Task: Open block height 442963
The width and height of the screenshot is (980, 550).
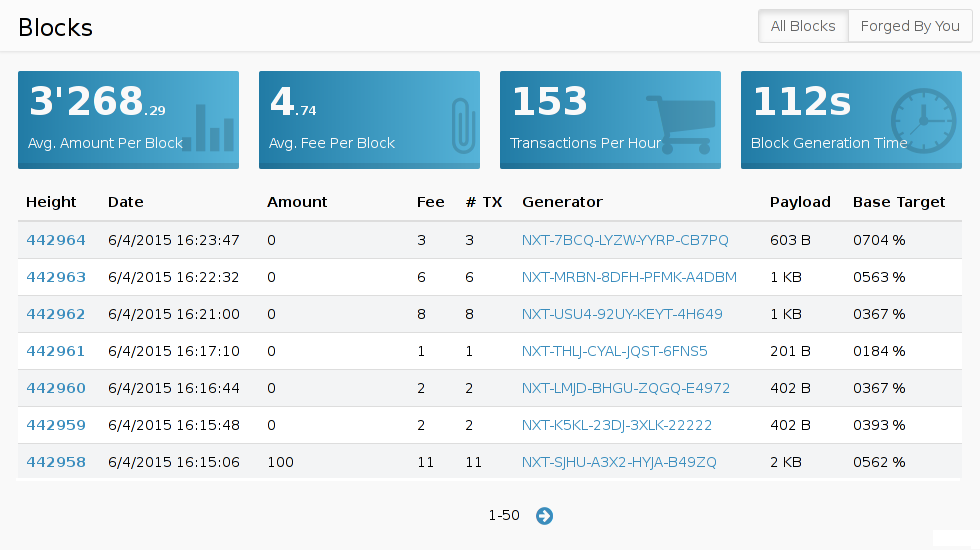Action: (x=56, y=277)
